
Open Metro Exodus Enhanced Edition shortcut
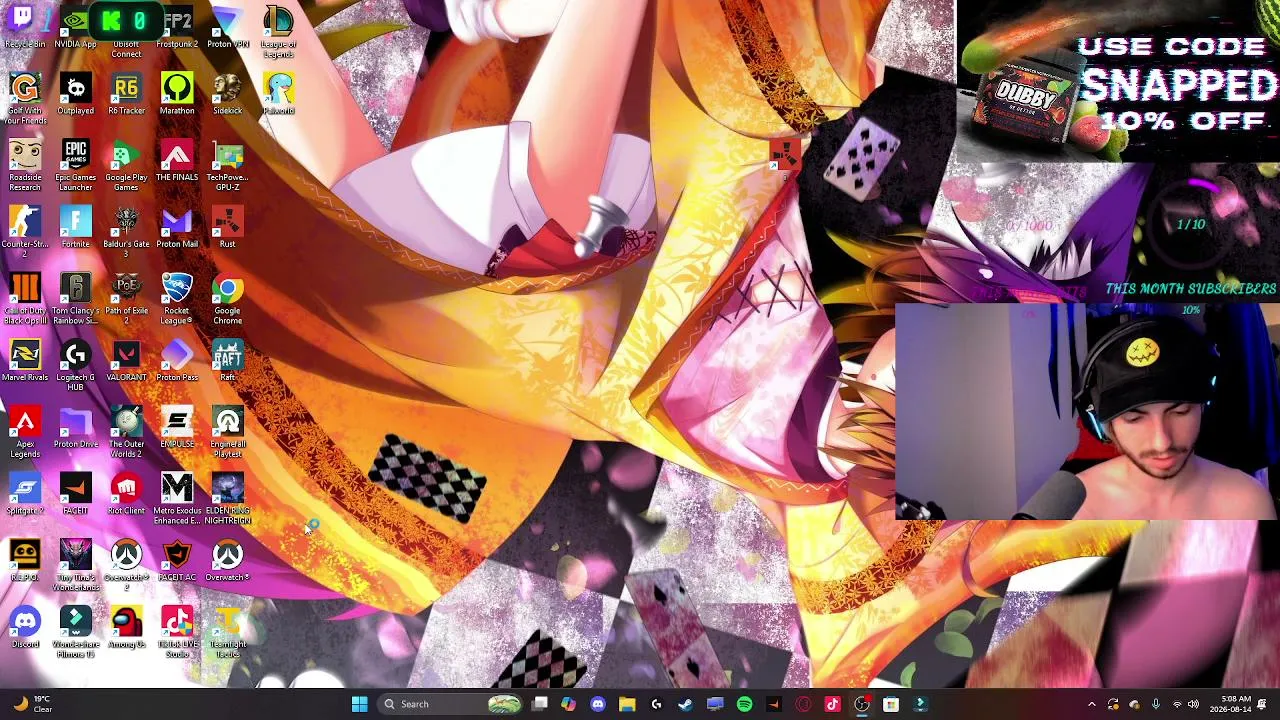tap(177, 499)
